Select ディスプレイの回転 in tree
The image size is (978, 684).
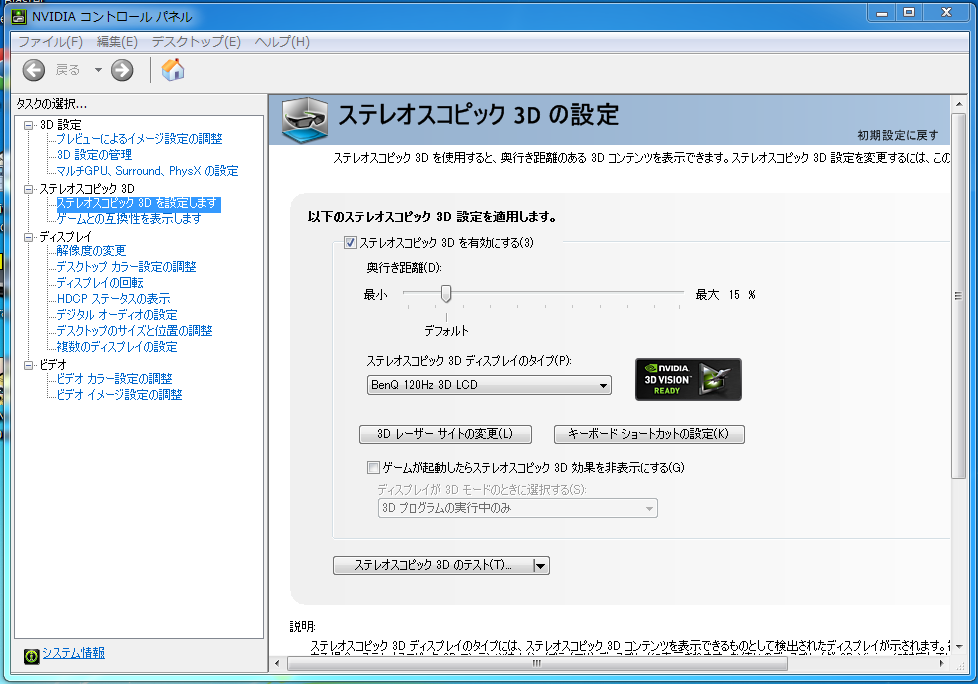point(100,283)
